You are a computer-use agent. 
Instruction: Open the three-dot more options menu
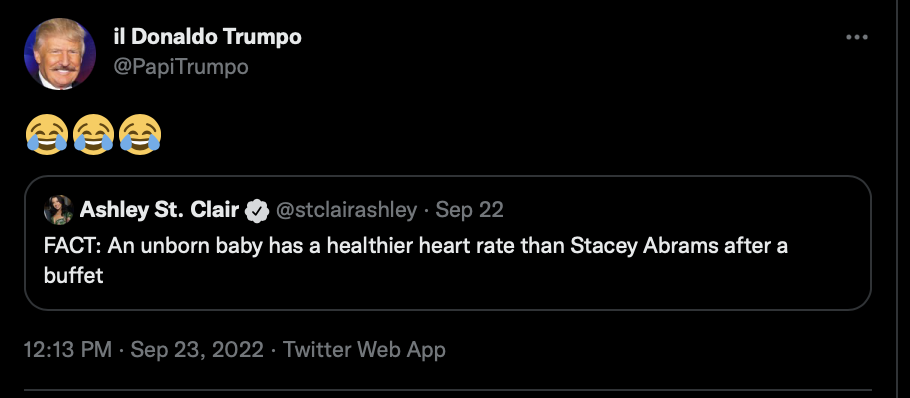click(857, 37)
